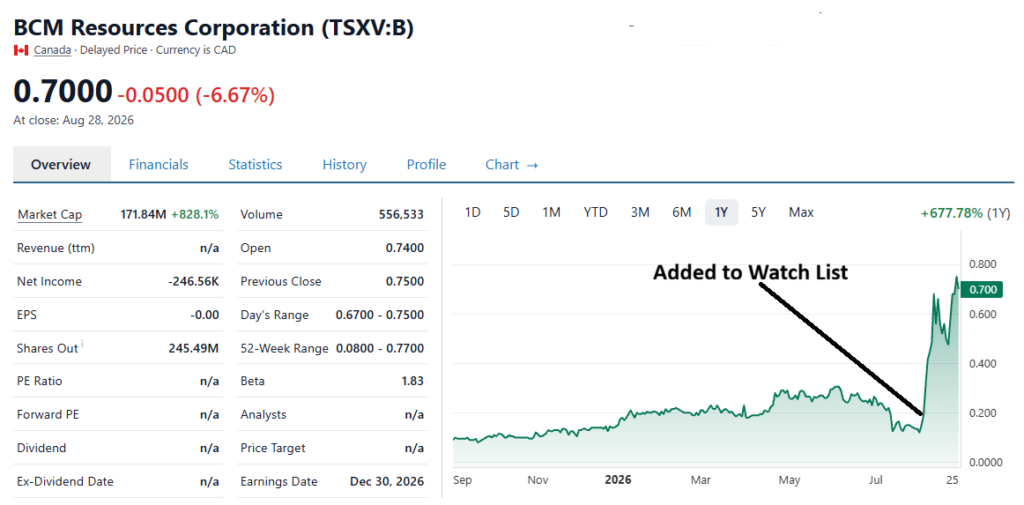Screen dimensions: 1024x505
Task: Click the 556,533 volume value
Action: click(x=401, y=214)
